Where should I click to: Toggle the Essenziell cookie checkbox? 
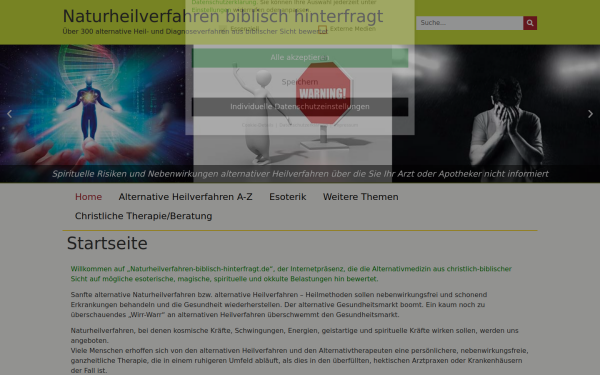point(222,29)
